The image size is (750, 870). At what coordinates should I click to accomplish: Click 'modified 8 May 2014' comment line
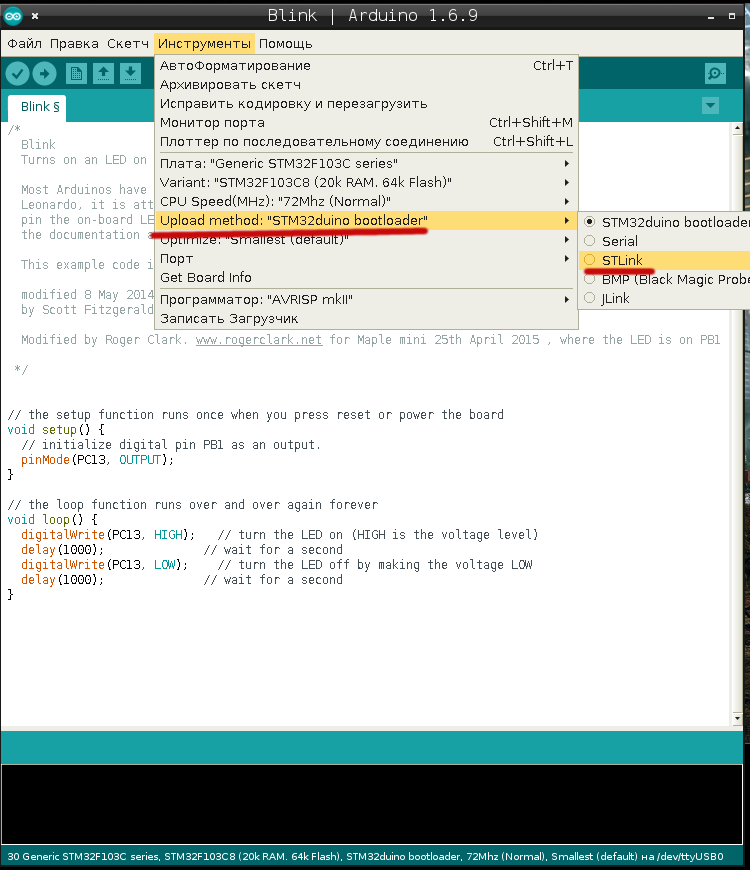coord(87,295)
